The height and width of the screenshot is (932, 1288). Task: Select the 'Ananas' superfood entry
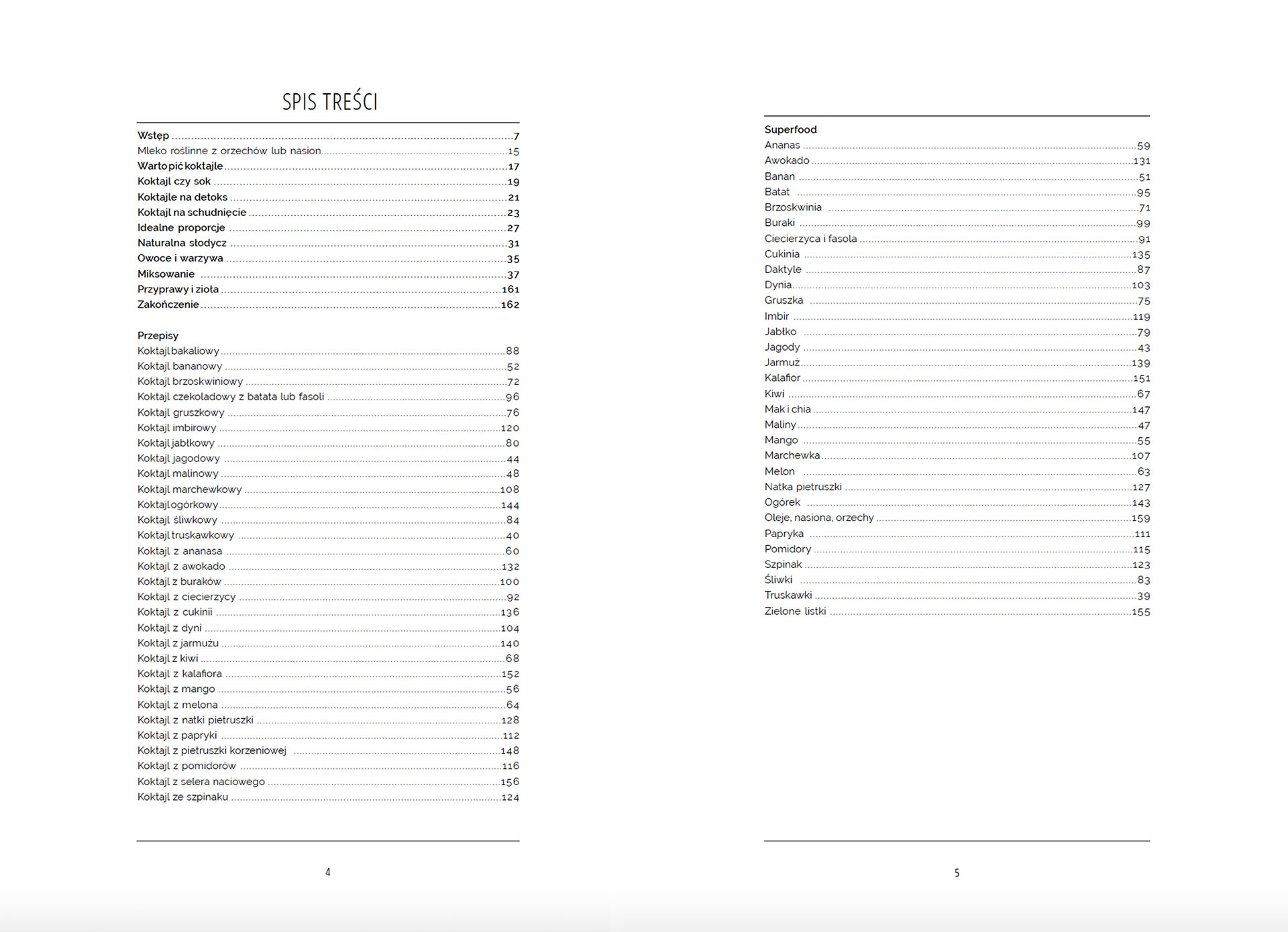[782, 145]
